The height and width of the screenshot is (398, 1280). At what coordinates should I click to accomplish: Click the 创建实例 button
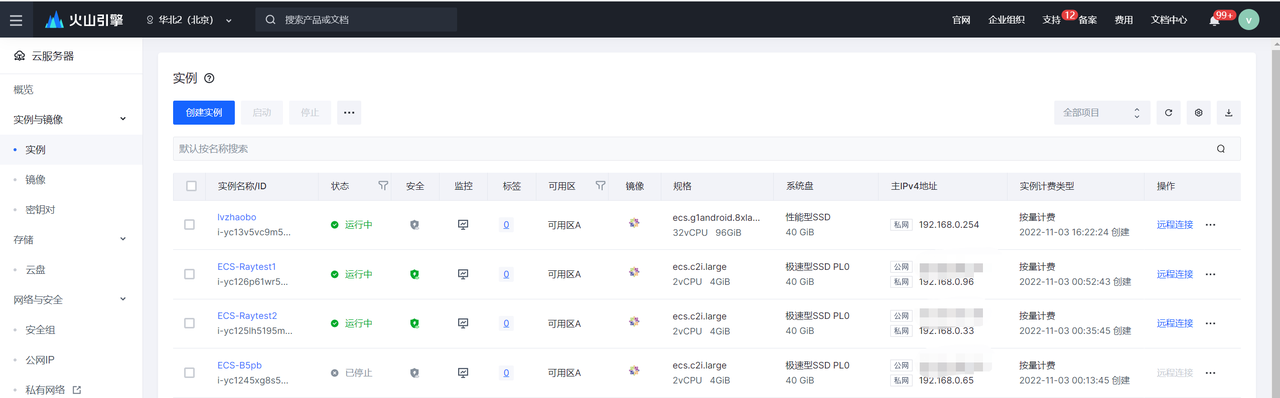coord(204,113)
